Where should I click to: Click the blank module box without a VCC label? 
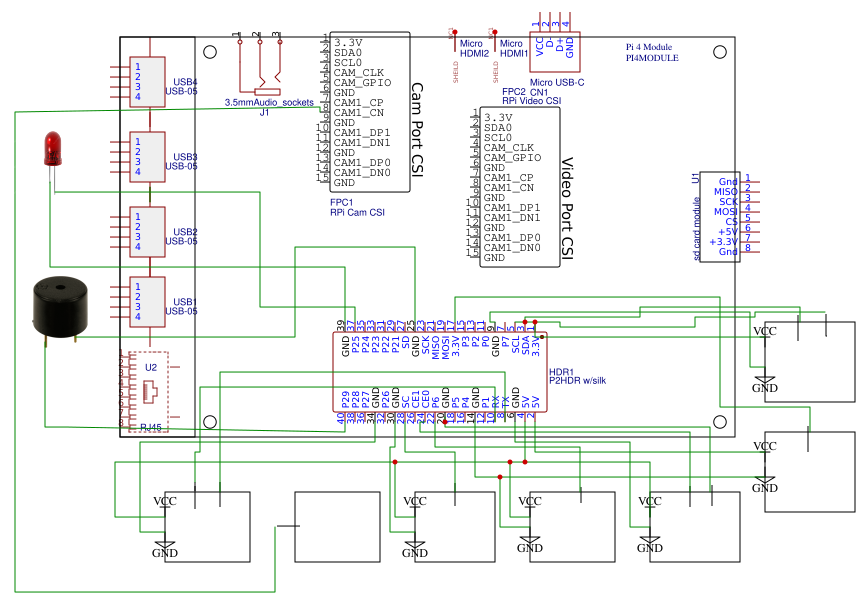coord(338,527)
